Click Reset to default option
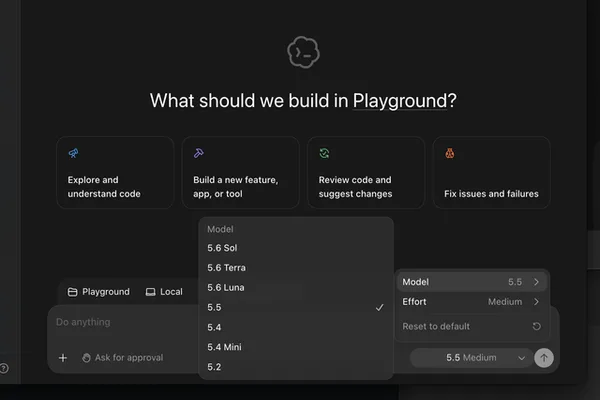This screenshot has width=600, height=400. coord(472,326)
